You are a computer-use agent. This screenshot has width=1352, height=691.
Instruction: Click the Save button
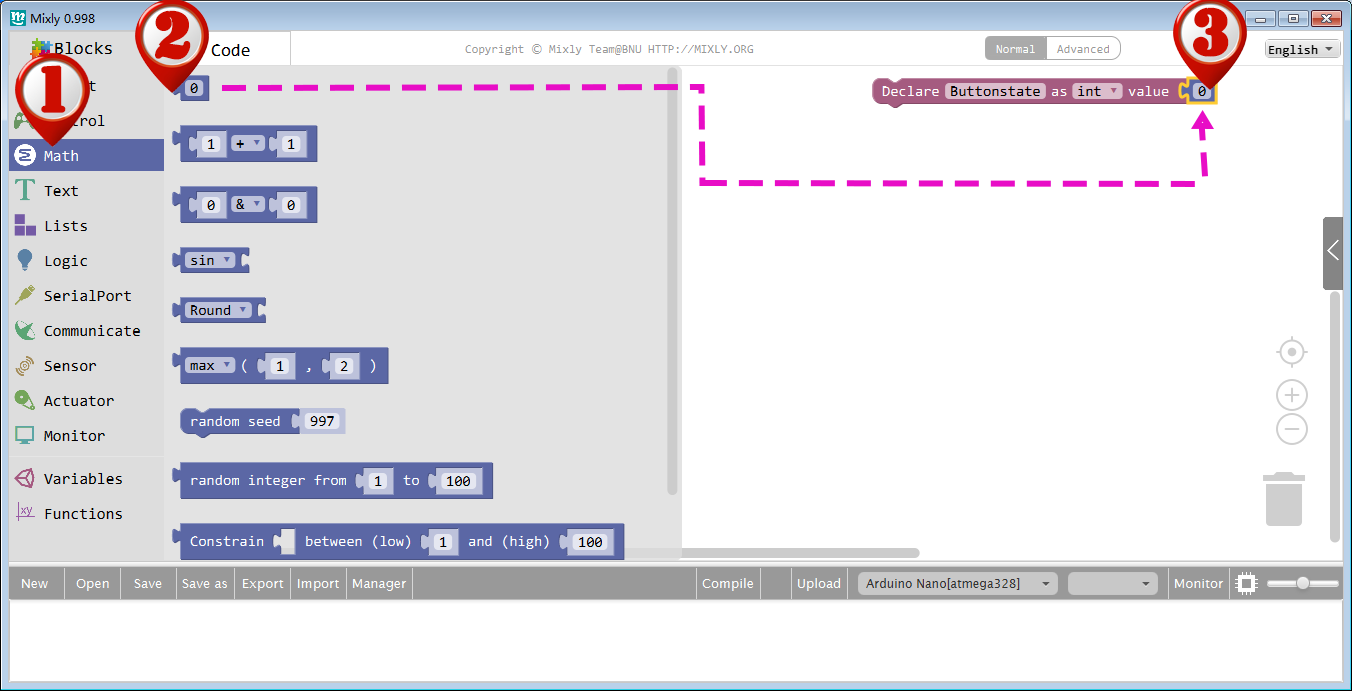point(148,583)
